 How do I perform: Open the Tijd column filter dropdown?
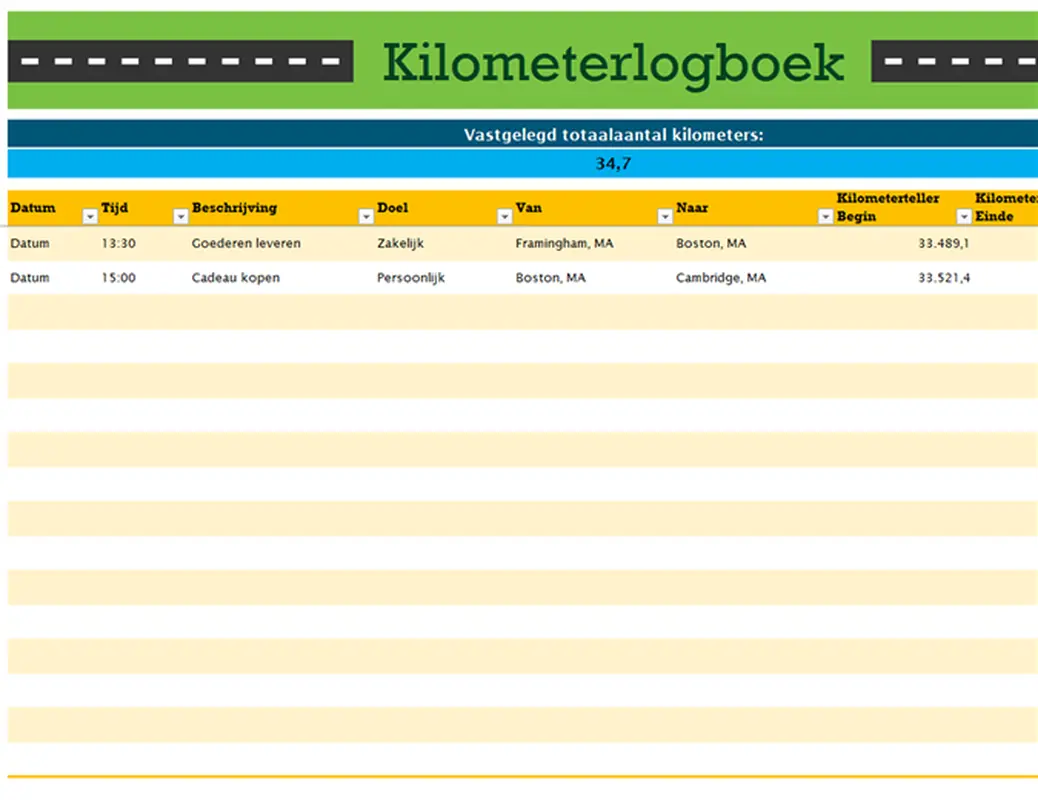[181, 216]
